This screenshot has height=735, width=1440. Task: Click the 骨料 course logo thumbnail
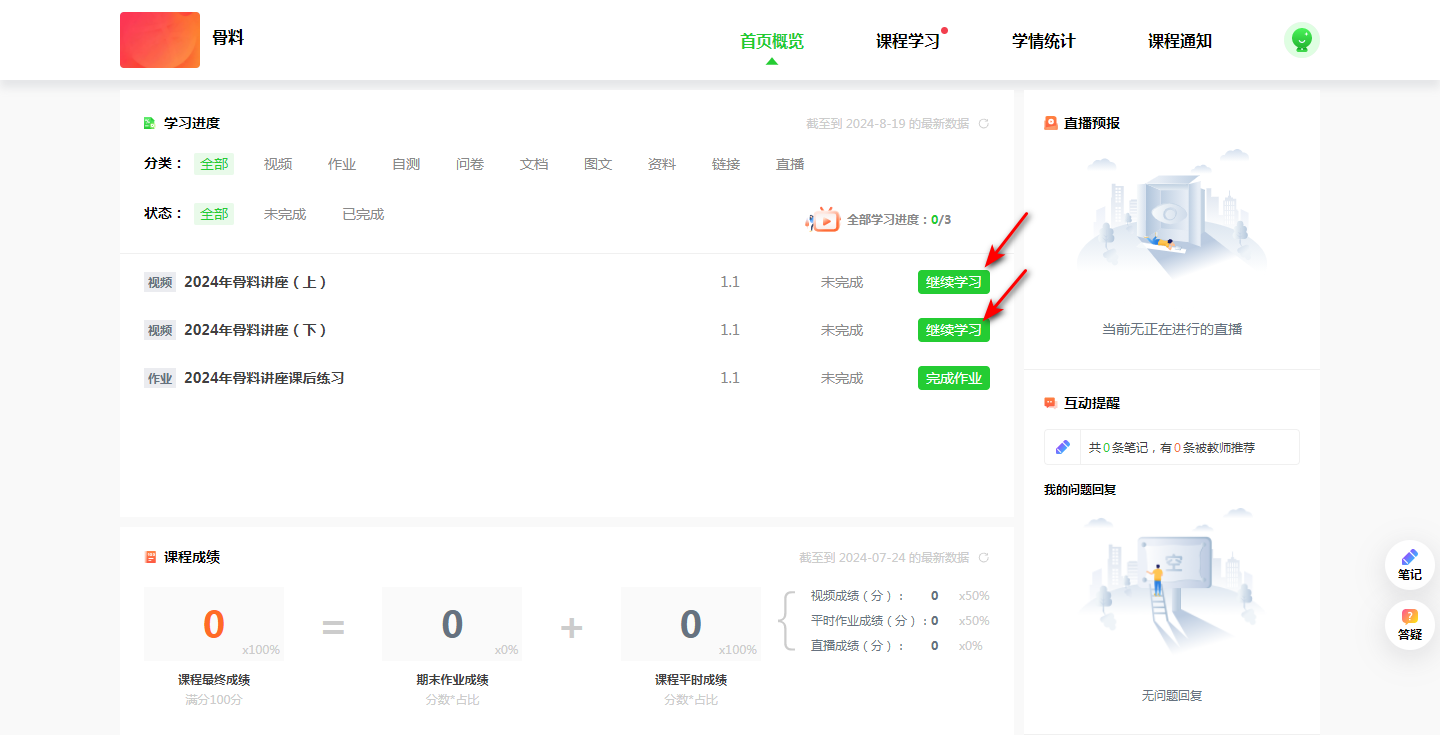pyautogui.click(x=160, y=40)
